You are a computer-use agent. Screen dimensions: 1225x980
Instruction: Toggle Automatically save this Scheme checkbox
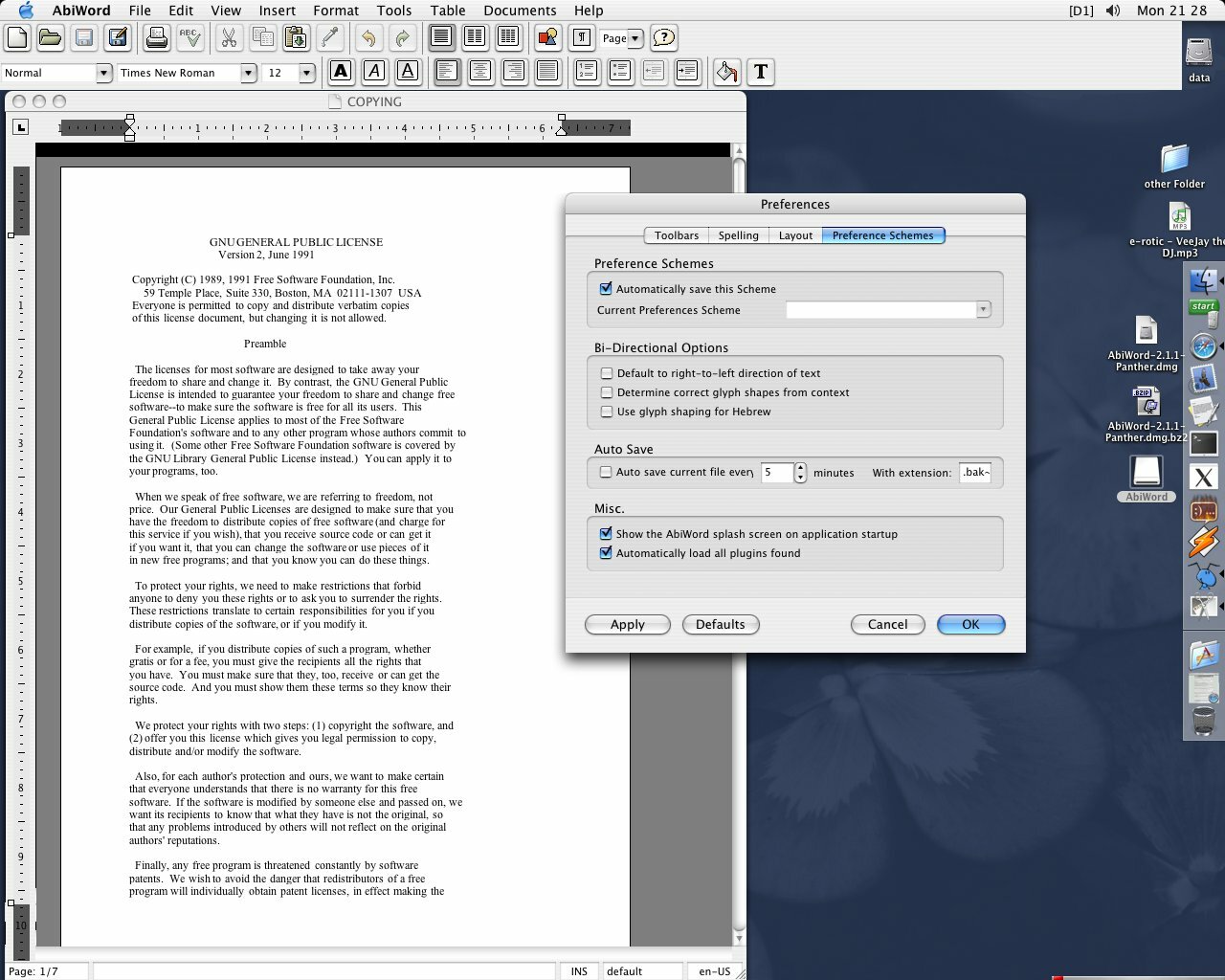coord(606,288)
